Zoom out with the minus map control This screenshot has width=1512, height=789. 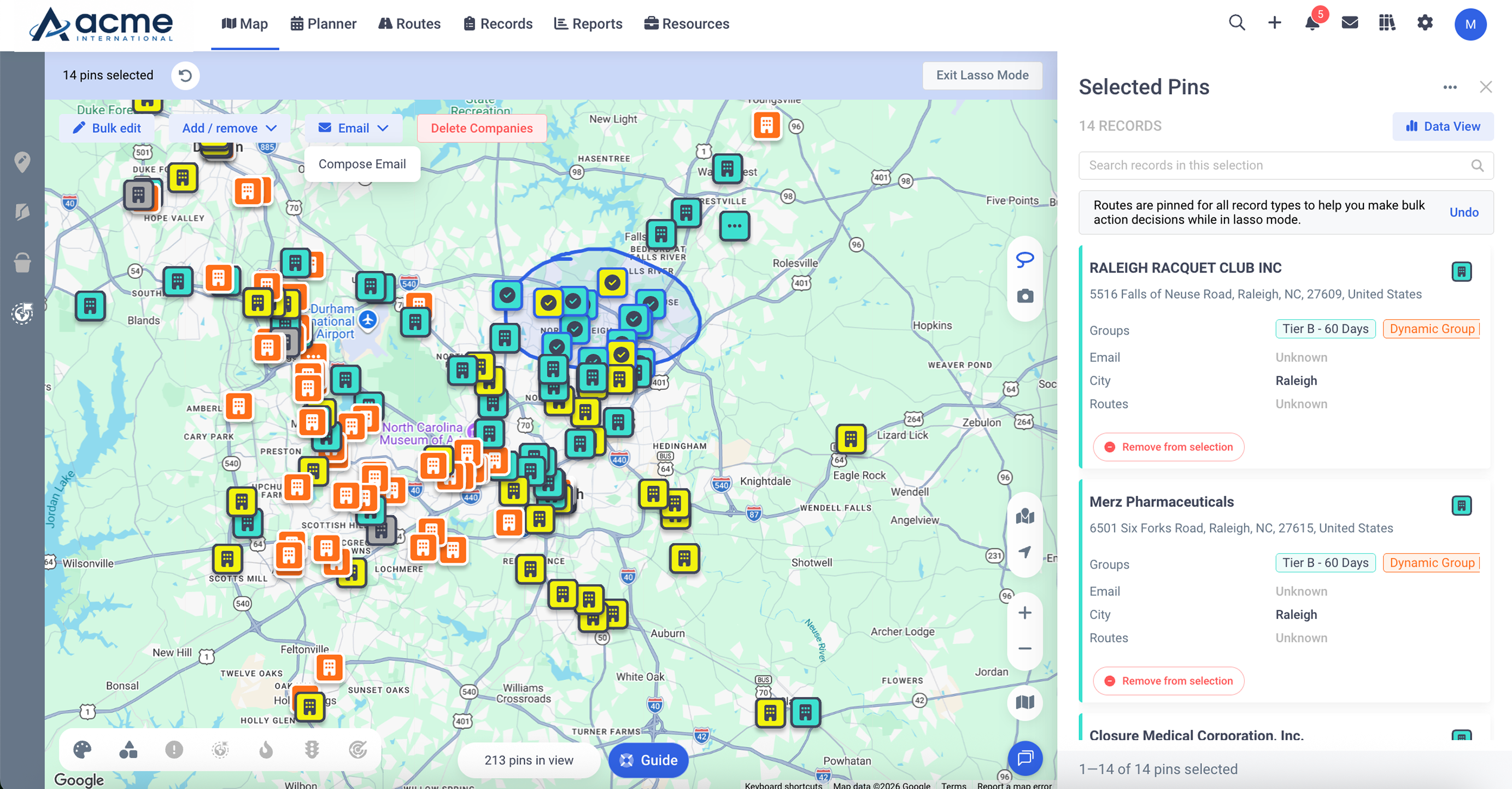[1025, 648]
